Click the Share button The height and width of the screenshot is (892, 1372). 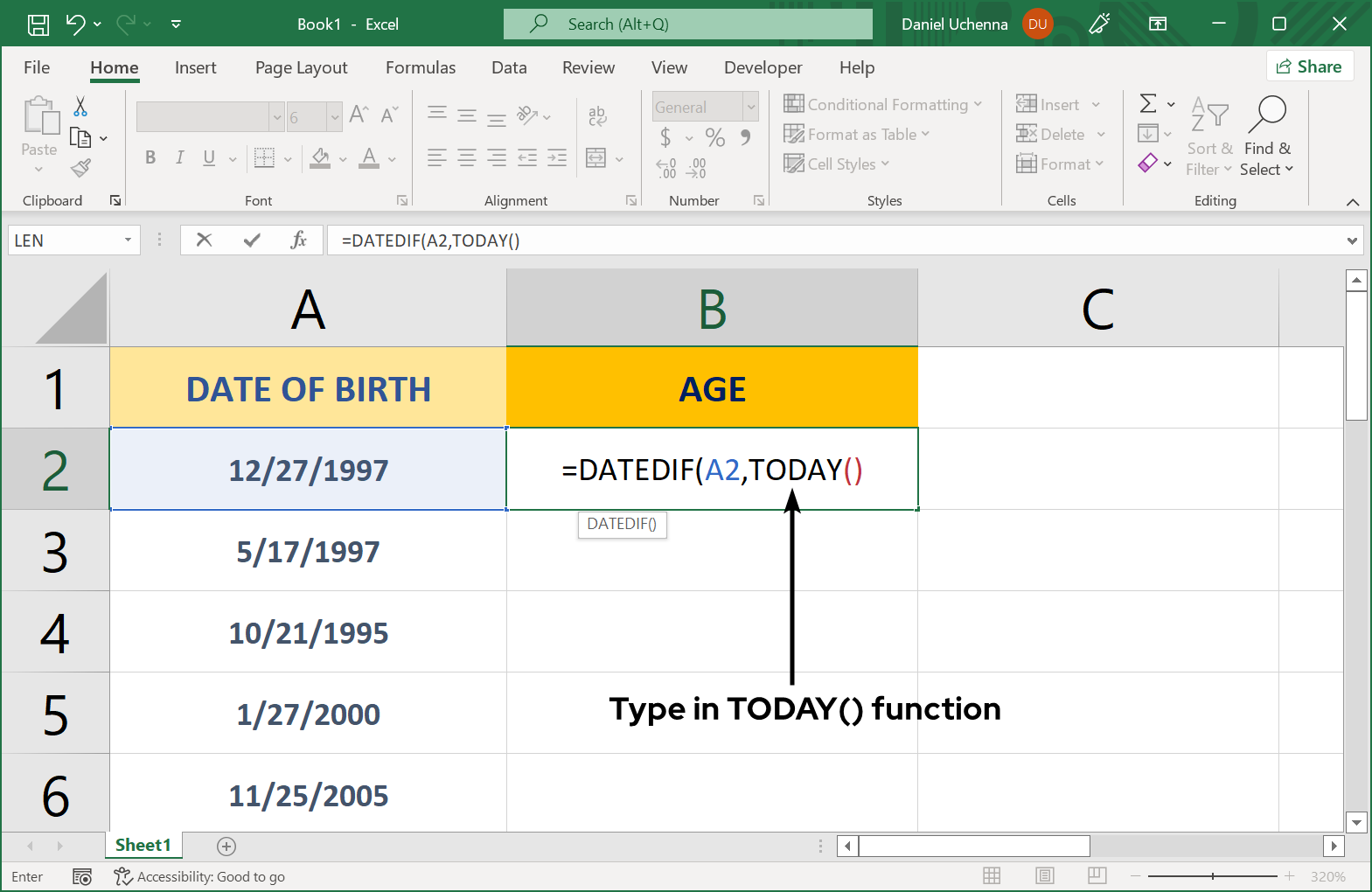click(x=1309, y=66)
